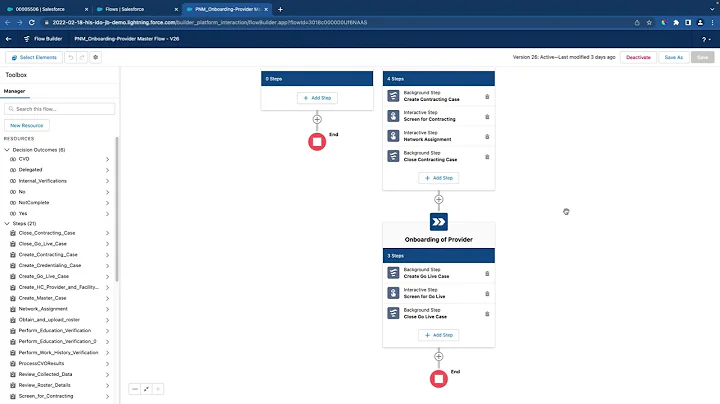
Task: Click the Close Go Live Case step icon
Action: pyautogui.click(x=393, y=313)
